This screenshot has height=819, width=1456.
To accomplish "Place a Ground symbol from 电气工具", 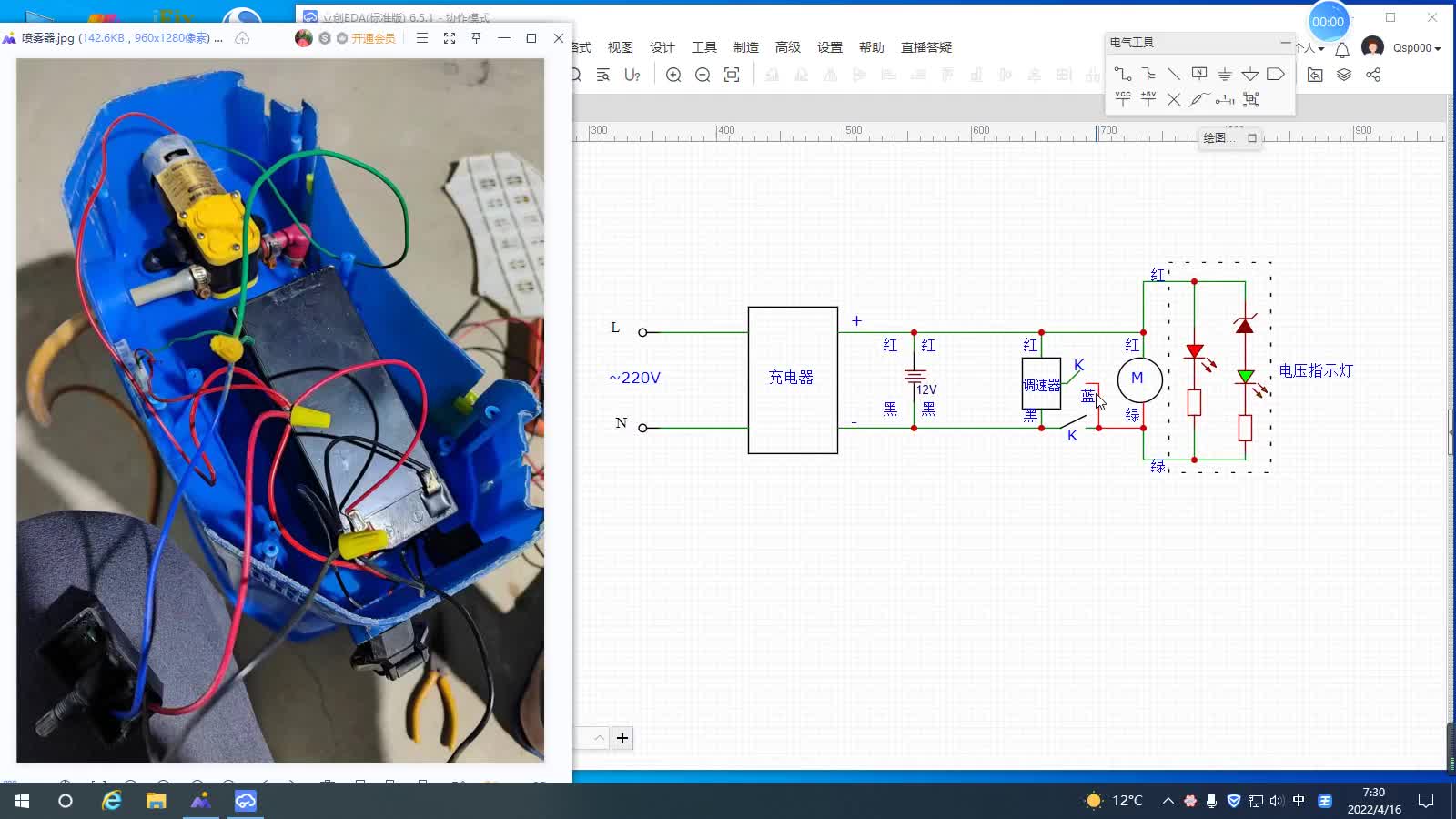I will pos(1225,74).
